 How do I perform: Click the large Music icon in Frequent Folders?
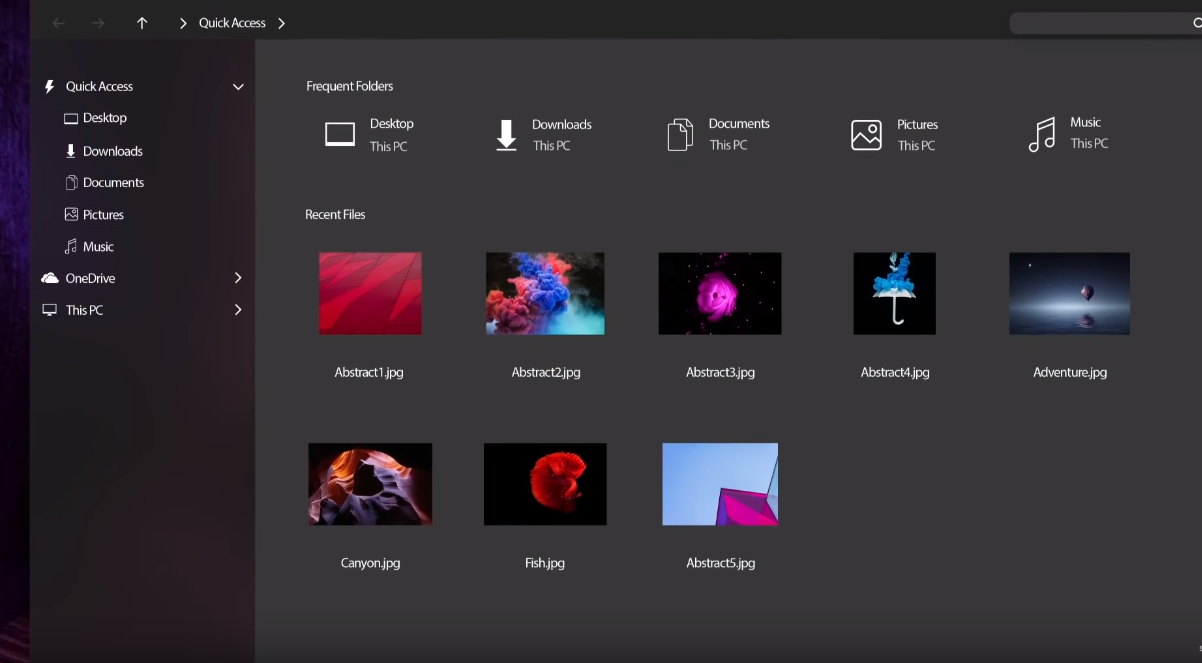click(1042, 135)
